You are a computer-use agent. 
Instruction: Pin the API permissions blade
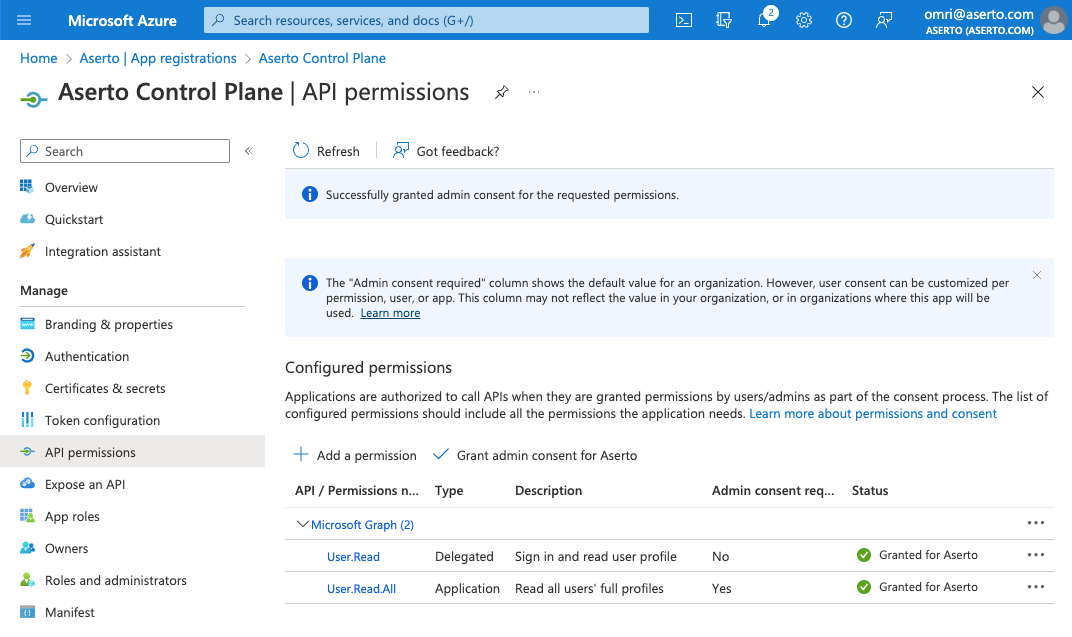pos(502,92)
